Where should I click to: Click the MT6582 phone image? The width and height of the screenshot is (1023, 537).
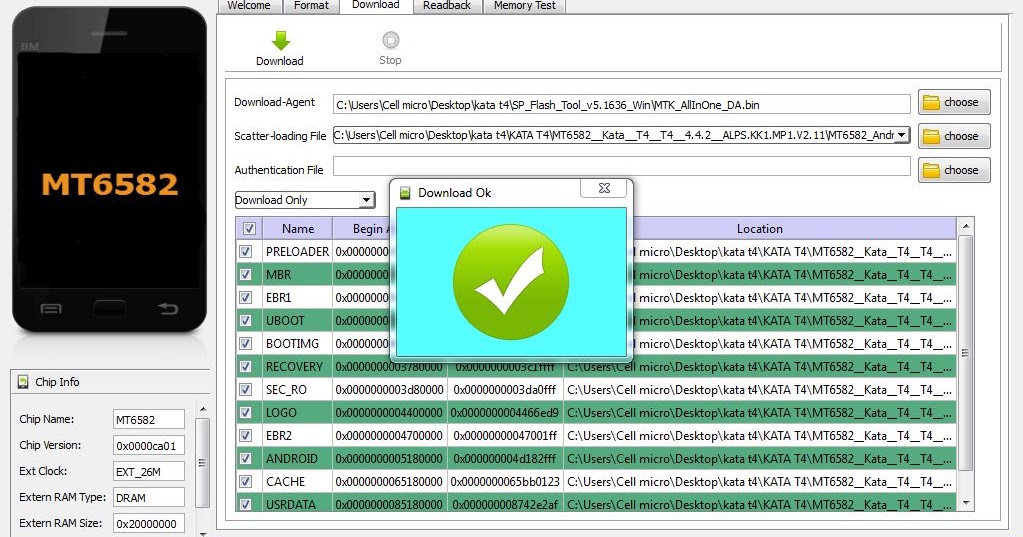click(x=110, y=170)
